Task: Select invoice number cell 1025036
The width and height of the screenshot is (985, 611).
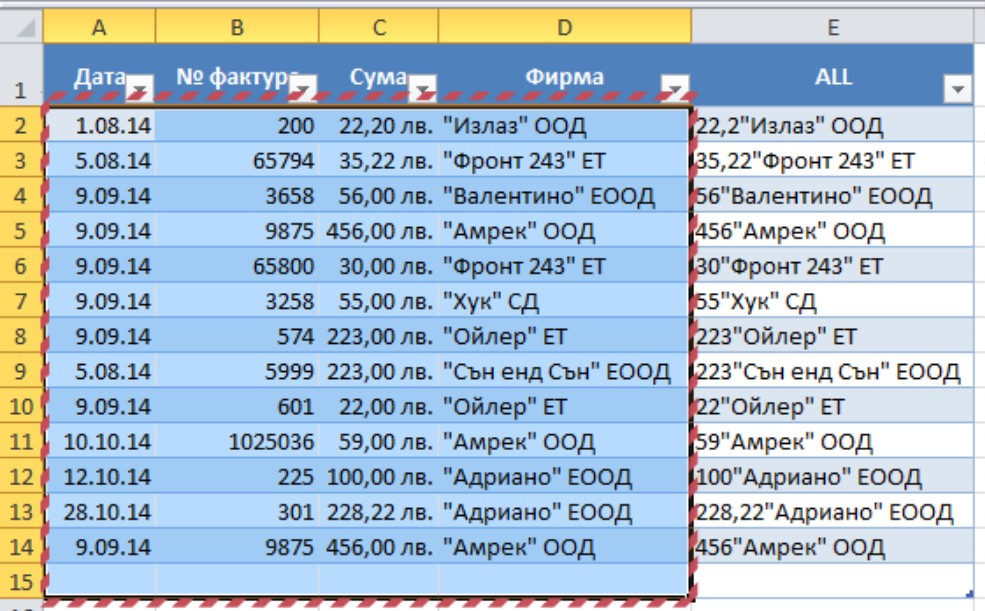Action: click(237, 441)
